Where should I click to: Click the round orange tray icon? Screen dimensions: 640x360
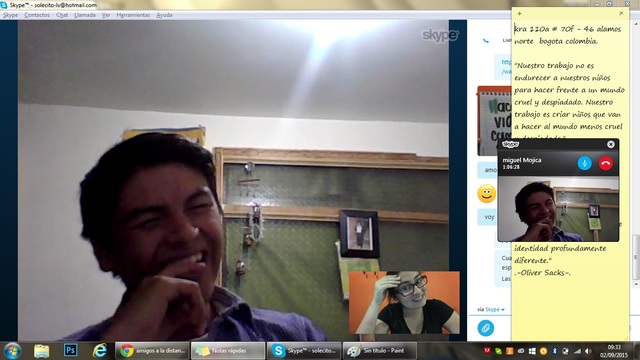543,351
